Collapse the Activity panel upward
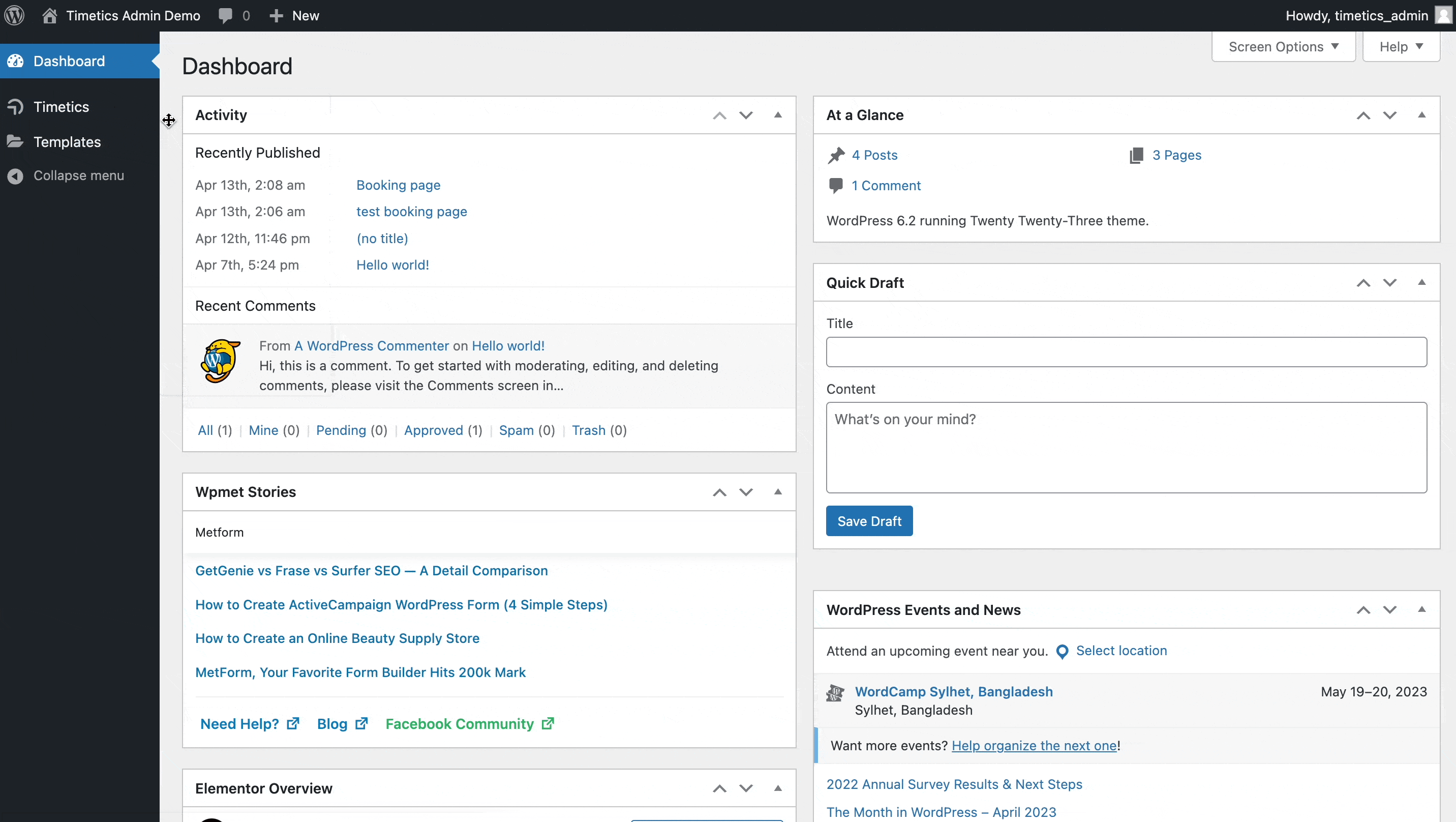 pos(778,114)
